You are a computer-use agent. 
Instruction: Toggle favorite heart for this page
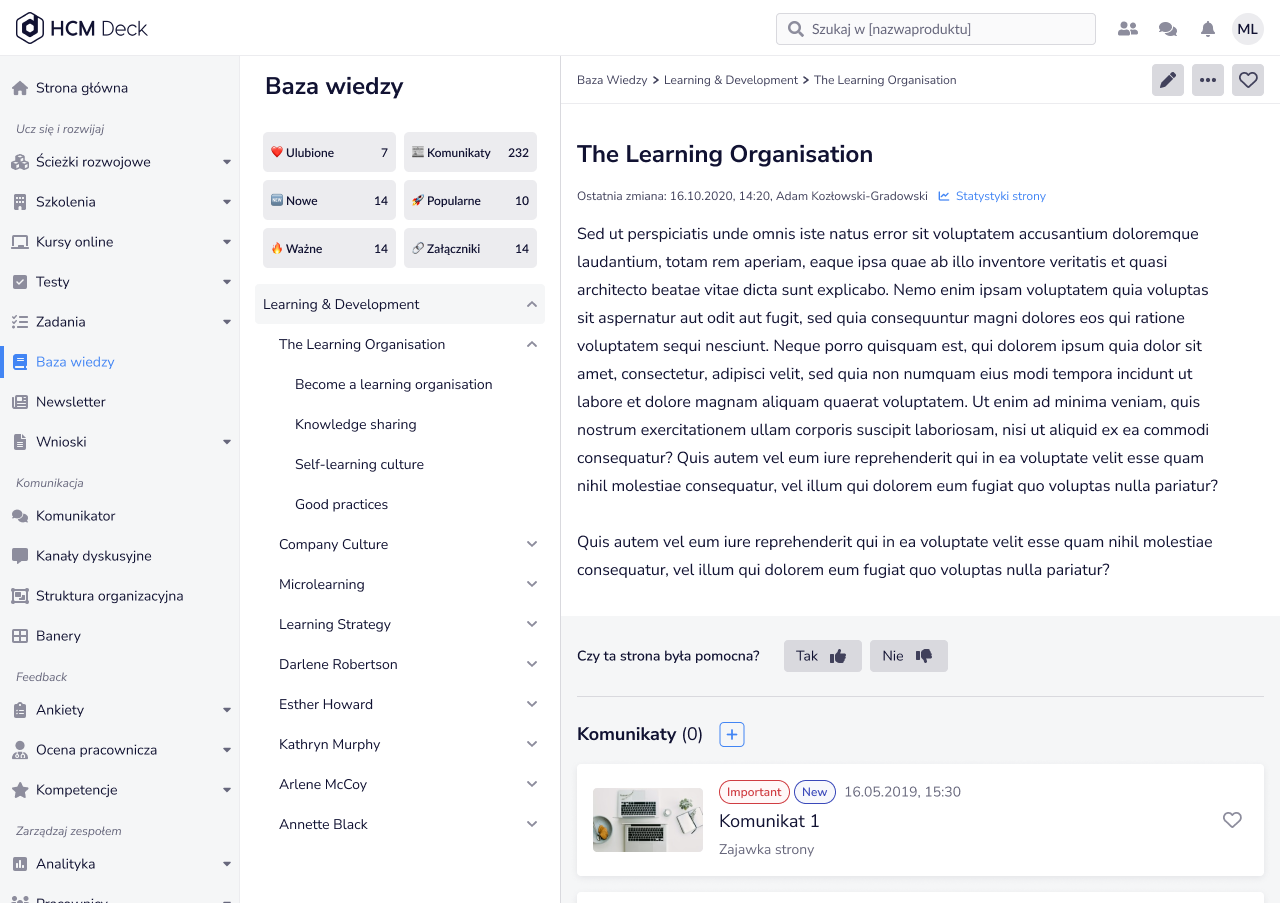coord(1247,80)
